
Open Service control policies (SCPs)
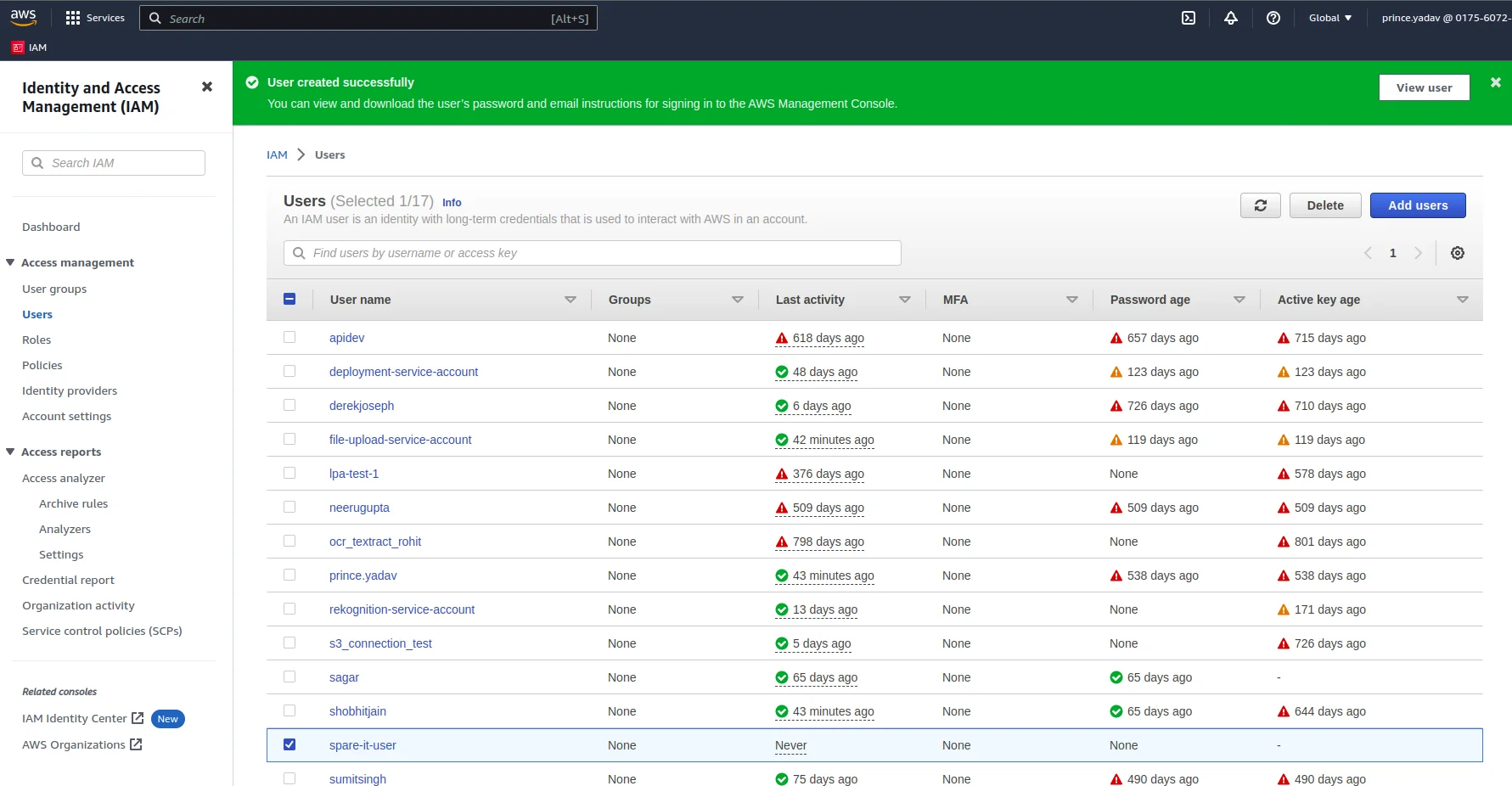click(x=102, y=631)
